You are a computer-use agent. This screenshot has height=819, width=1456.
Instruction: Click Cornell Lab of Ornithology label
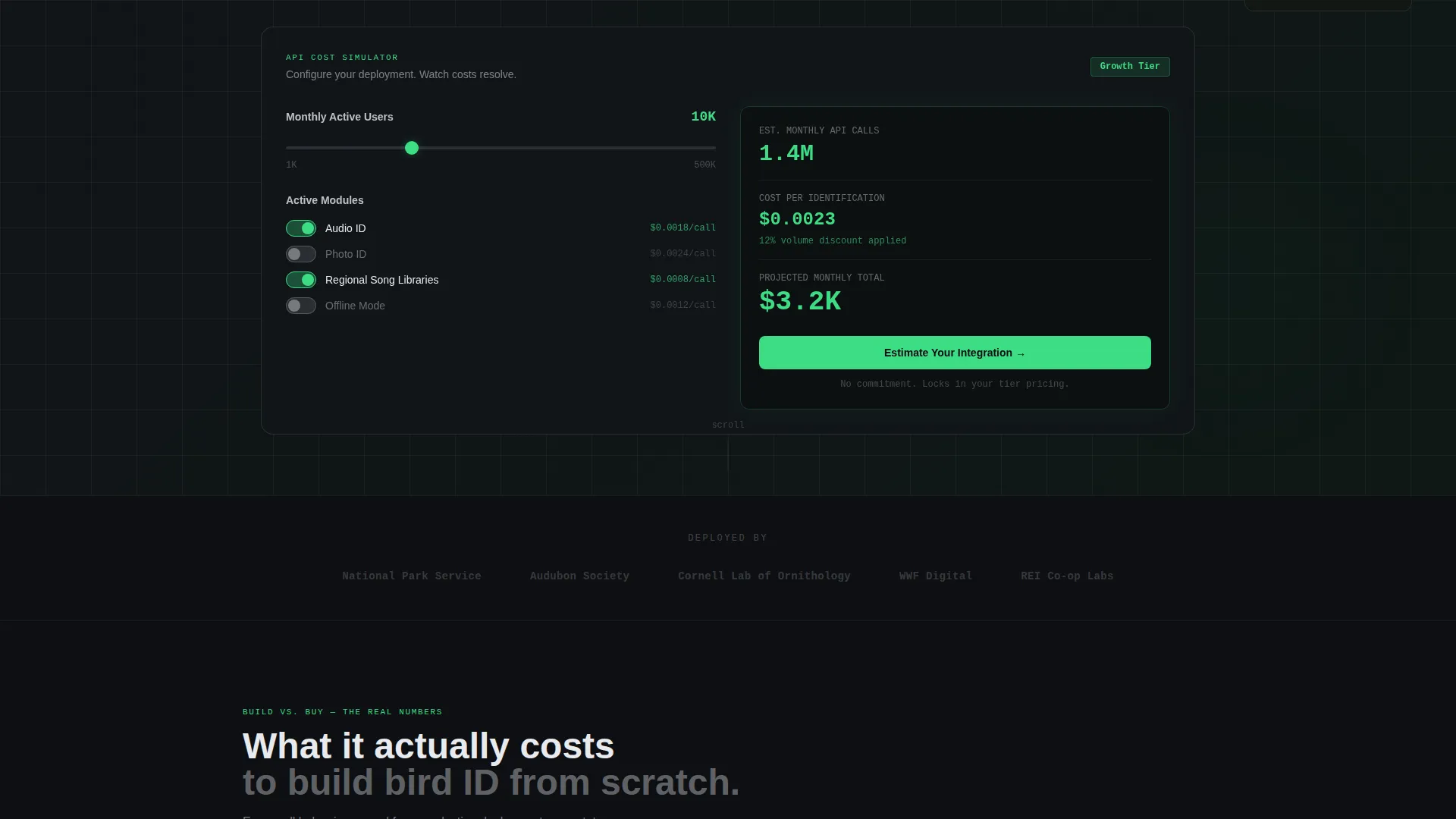(764, 576)
